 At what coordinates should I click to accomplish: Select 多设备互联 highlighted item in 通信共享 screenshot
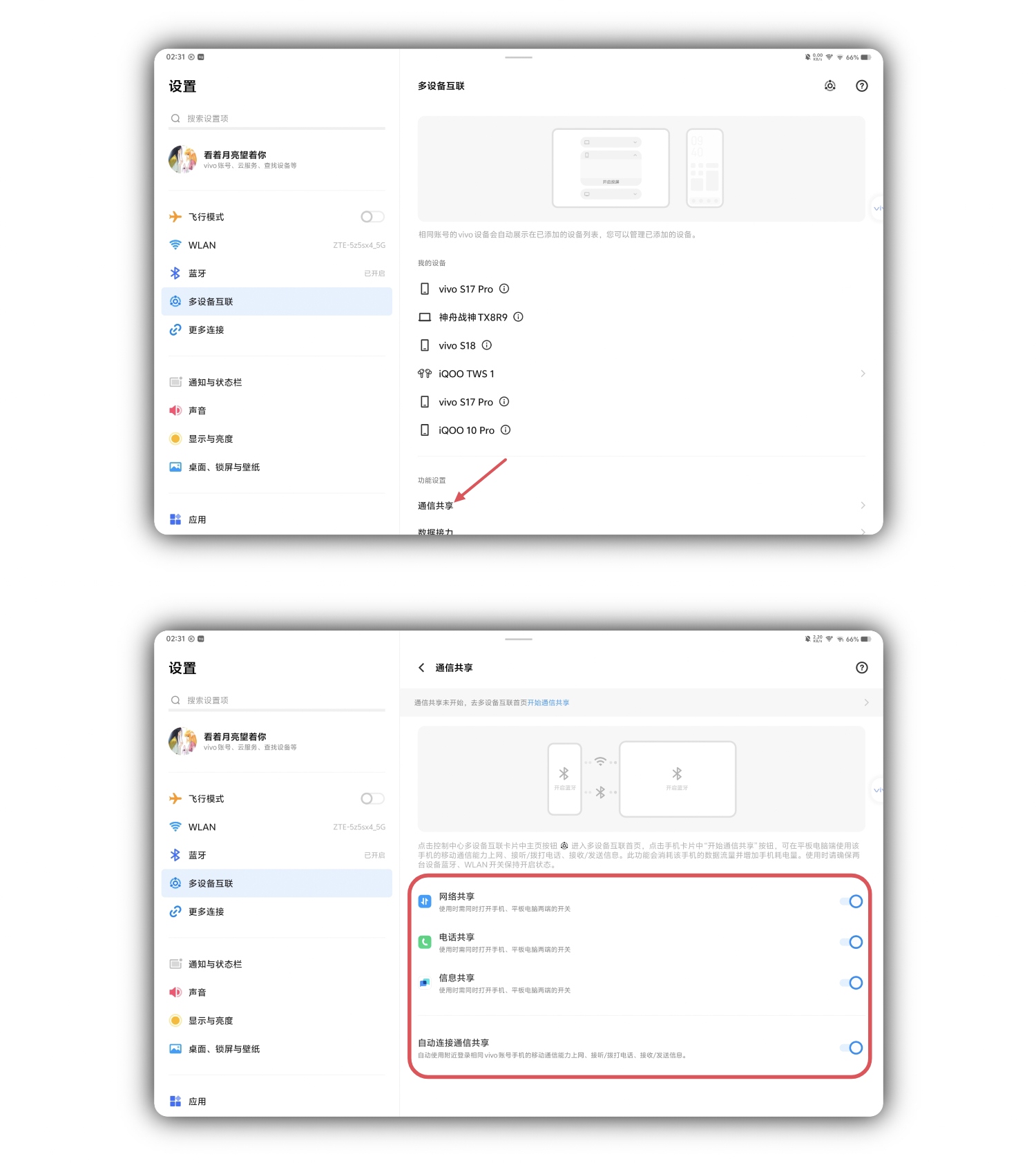(276, 883)
